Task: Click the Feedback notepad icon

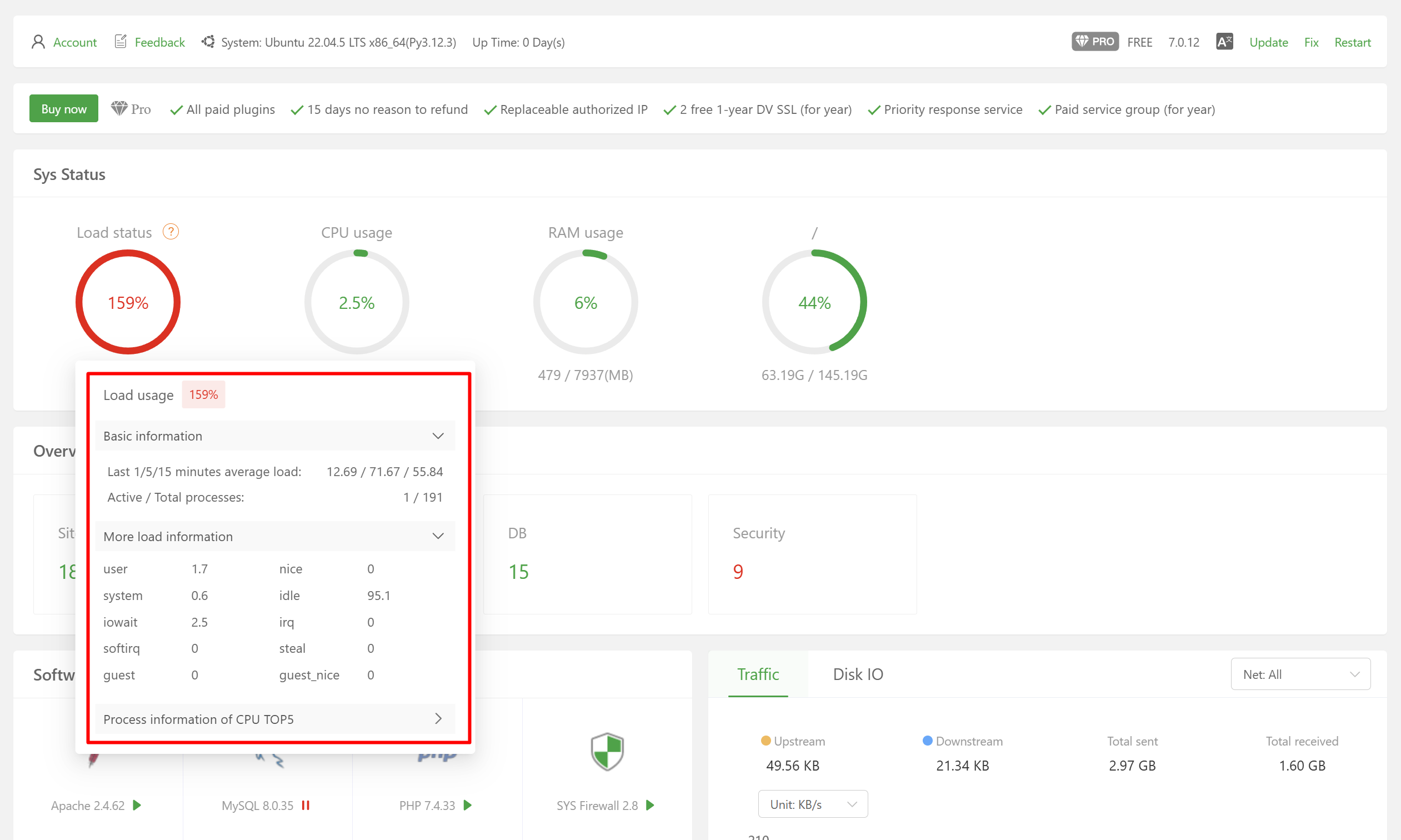Action: tap(120, 41)
